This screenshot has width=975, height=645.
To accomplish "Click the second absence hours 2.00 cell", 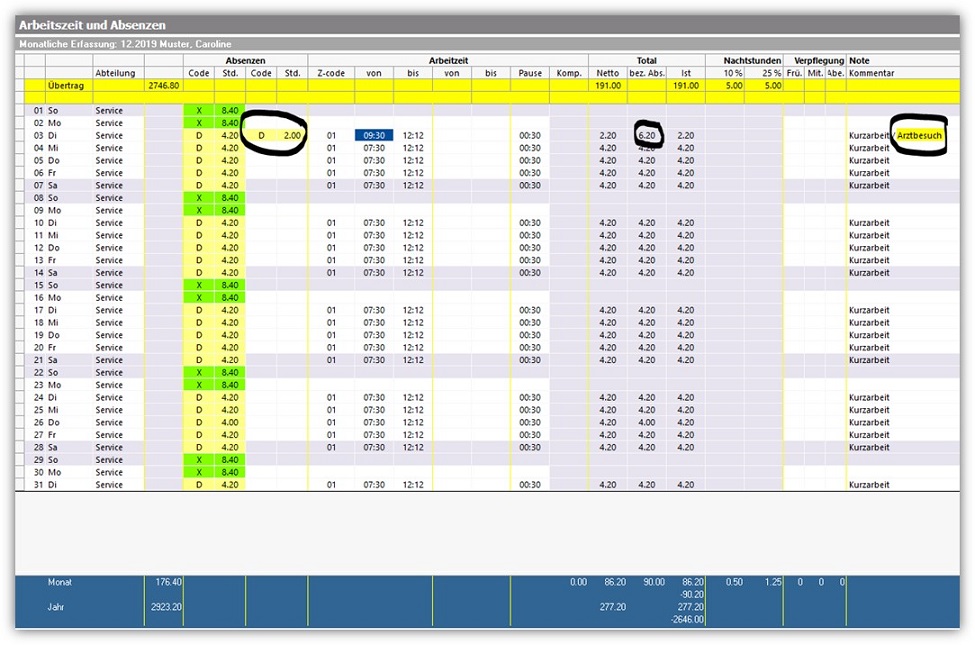I will [x=291, y=135].
